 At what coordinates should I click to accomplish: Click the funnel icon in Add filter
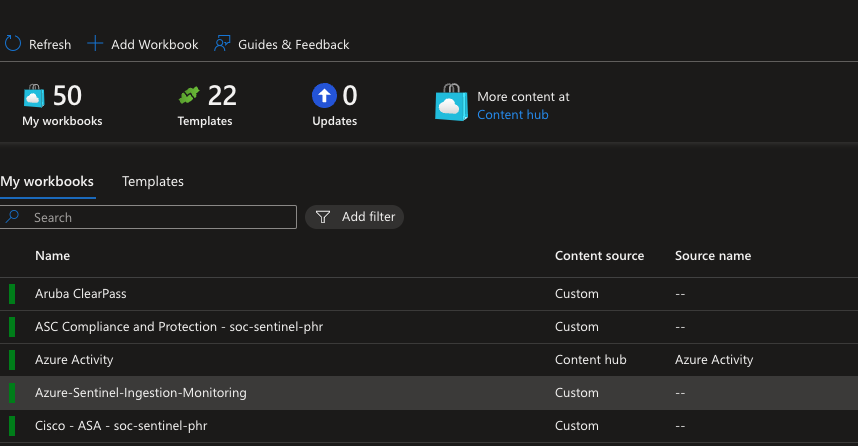point(323,217)
